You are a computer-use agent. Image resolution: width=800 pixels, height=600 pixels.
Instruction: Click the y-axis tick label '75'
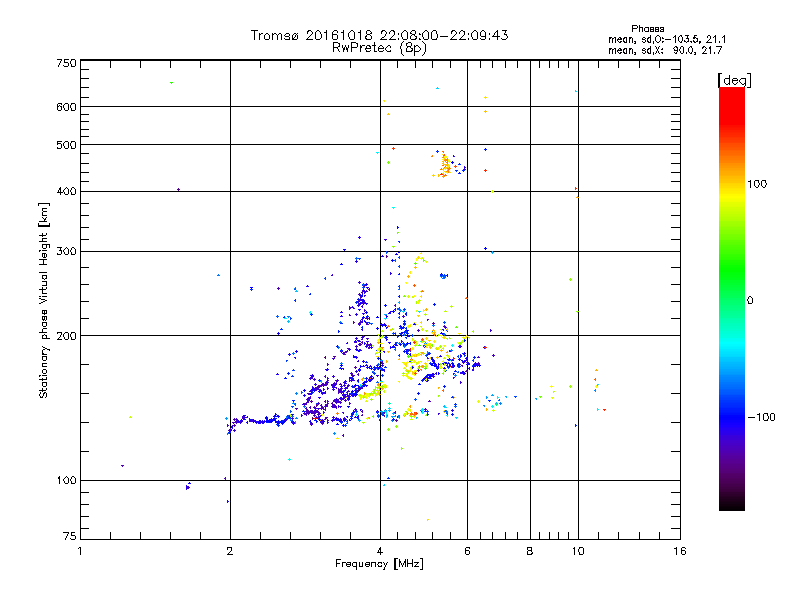coord(70,536)
